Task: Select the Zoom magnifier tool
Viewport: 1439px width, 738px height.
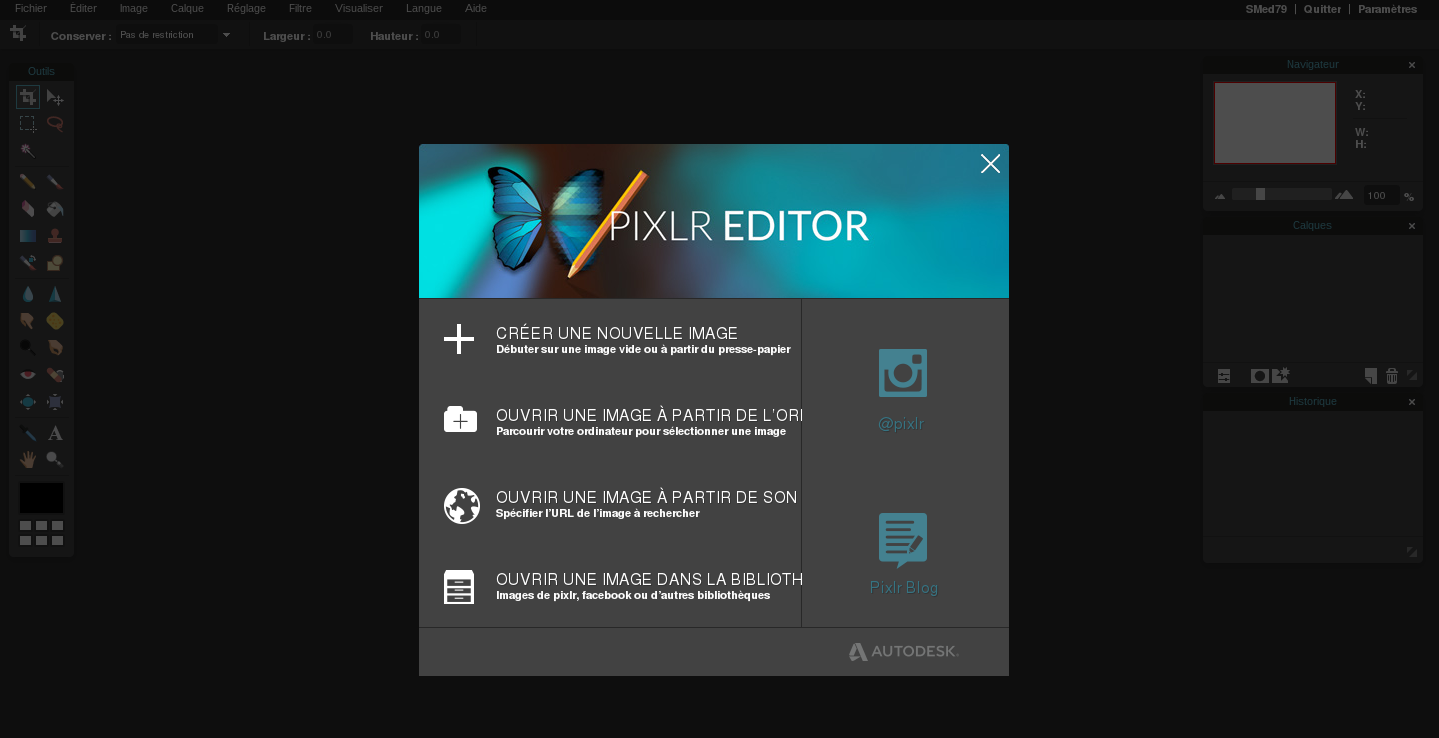Action: pyautogui.click(x=55, y=460)
